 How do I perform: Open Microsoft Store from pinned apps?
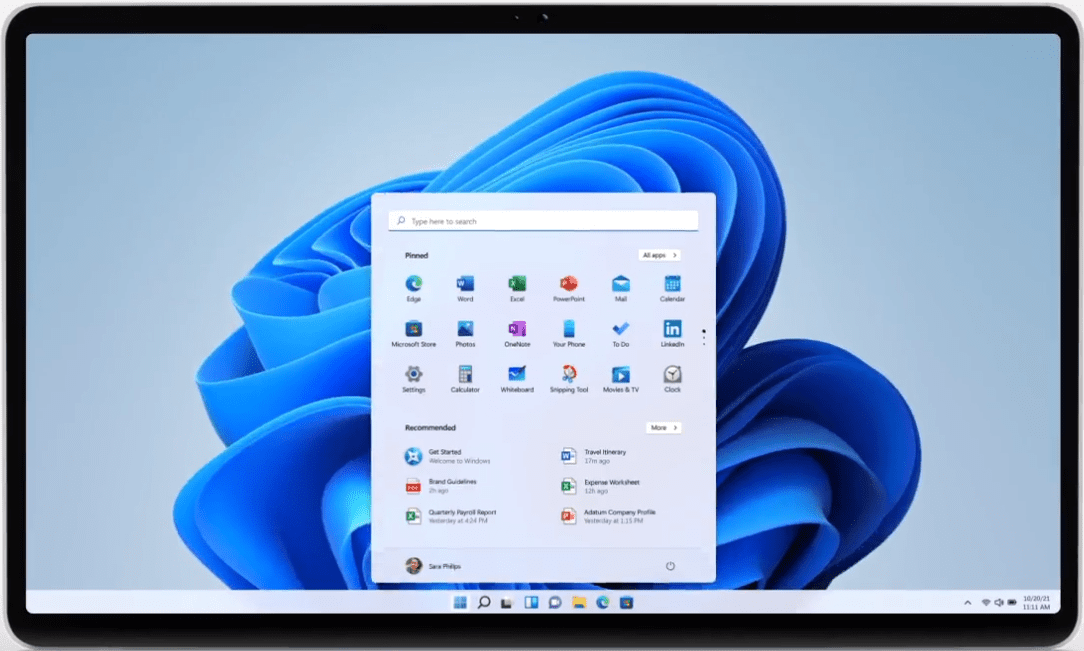(413, 334)
